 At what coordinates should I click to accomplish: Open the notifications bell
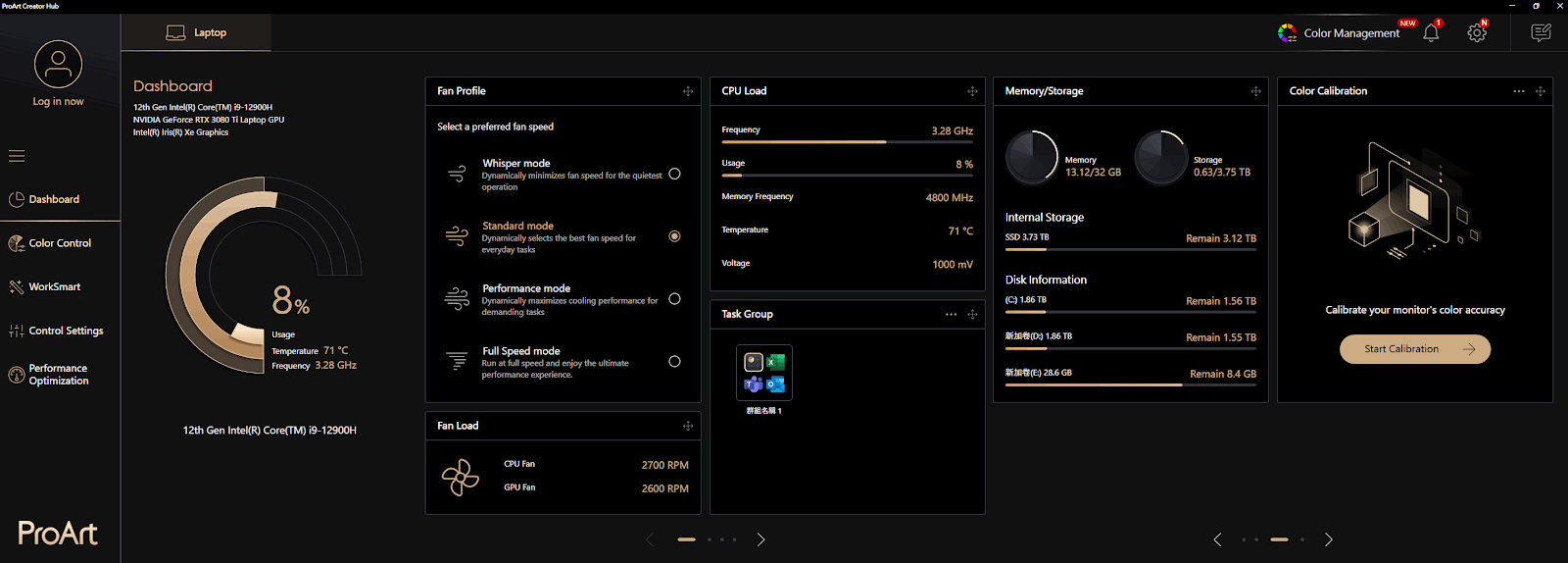(x=1431, y=32)
